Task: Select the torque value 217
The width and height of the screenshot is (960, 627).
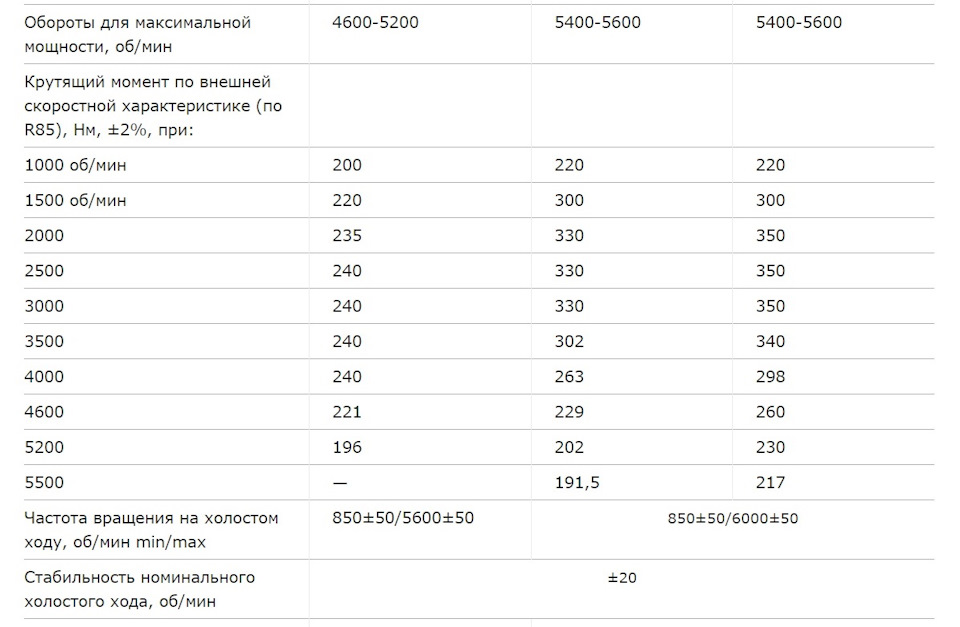Action: (771, 482)
